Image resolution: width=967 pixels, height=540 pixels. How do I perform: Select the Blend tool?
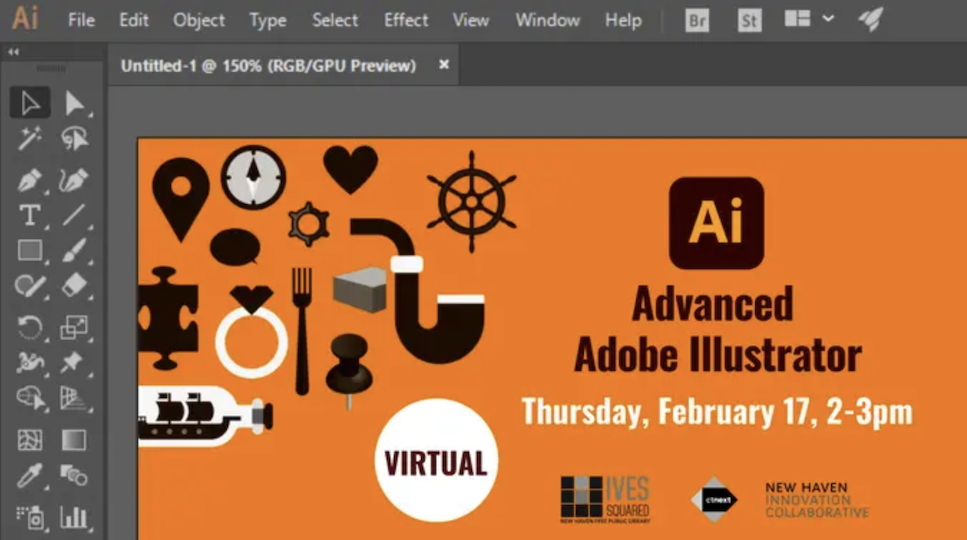74,475
